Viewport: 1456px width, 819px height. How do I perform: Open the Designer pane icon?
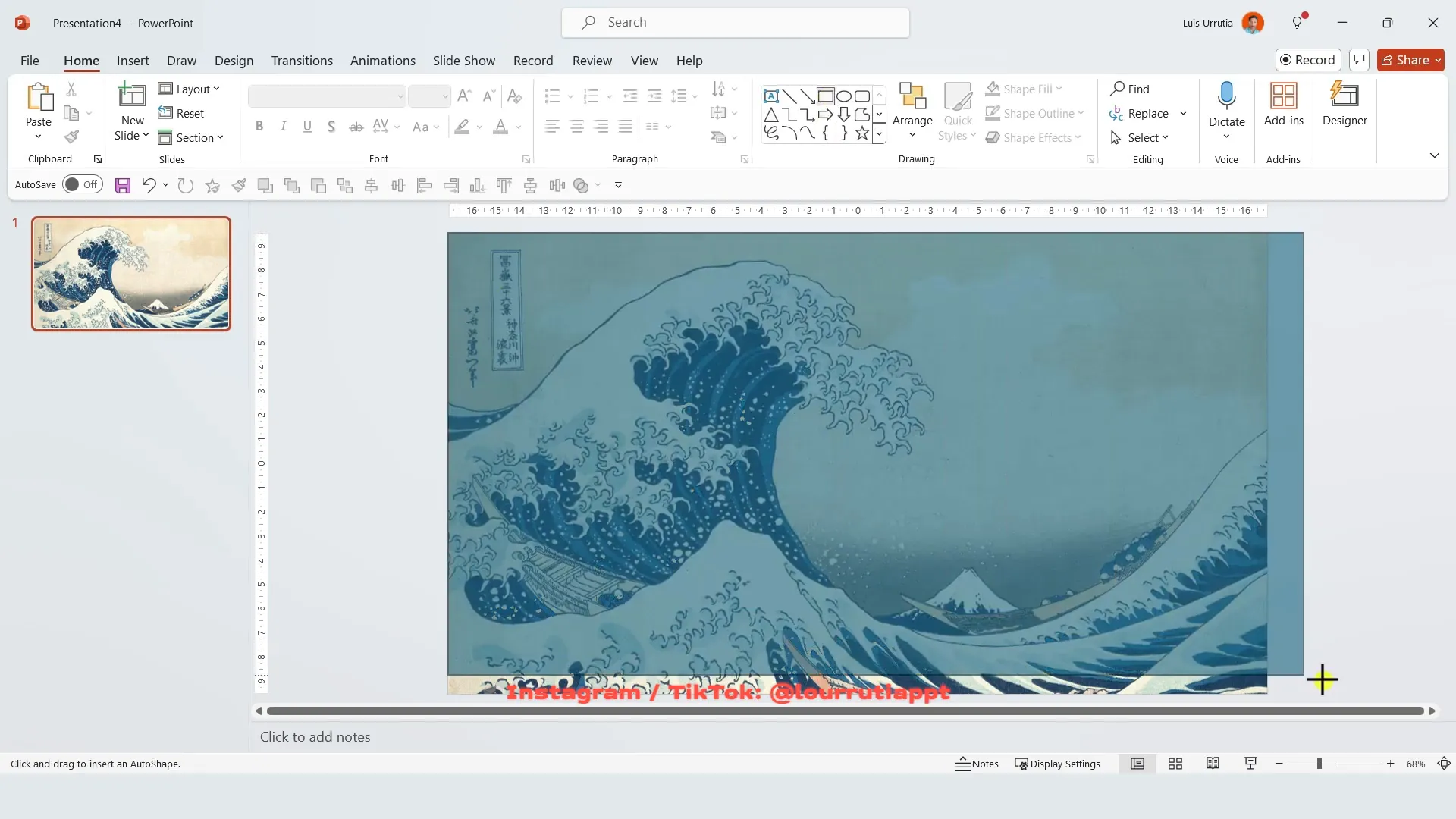coord(1345,96)
